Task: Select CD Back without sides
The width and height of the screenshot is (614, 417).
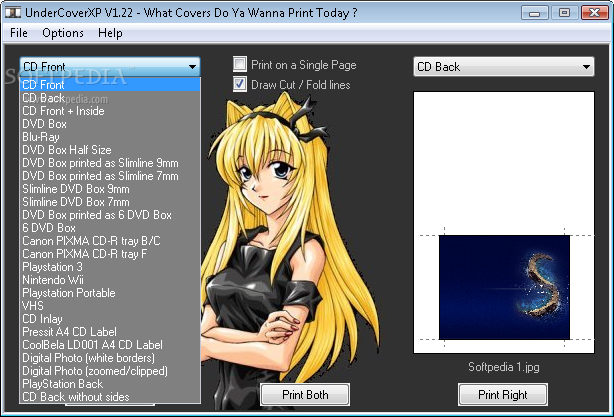Action: (x=110, y=397)
